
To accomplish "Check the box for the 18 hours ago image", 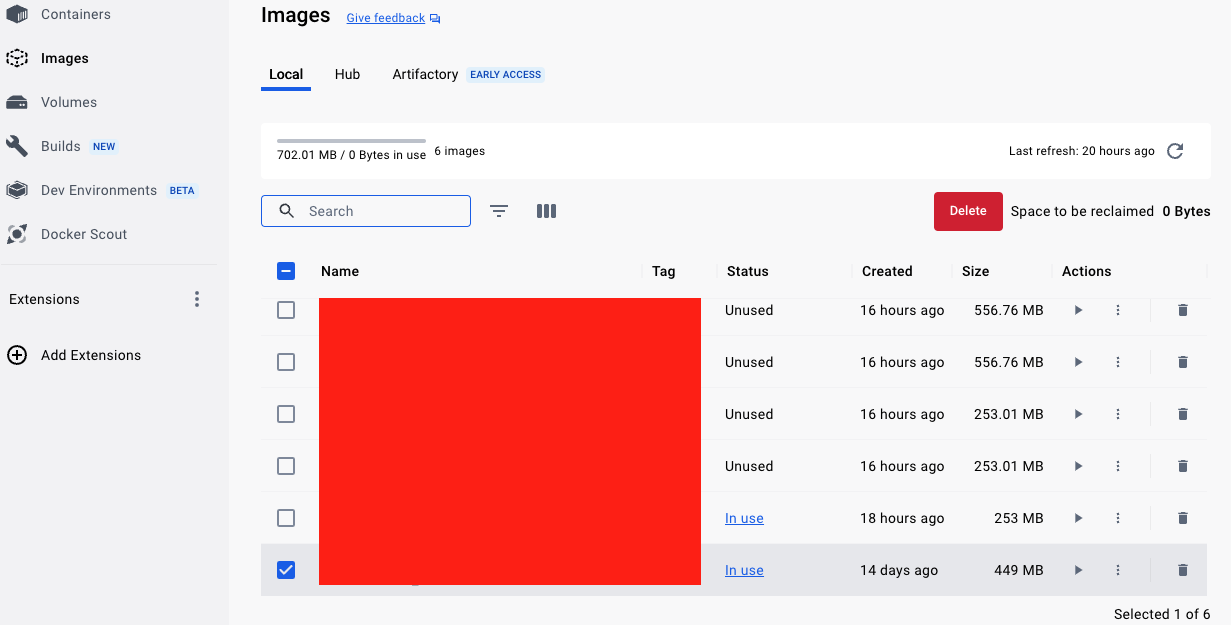I will pyautogui.click(x=286, y=518).
